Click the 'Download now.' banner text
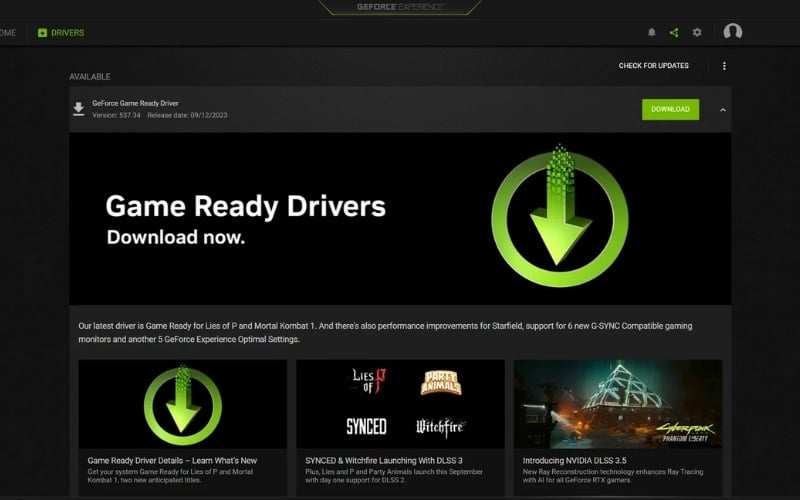This screenshot has width=800, height=500. (x=176, y=237)
